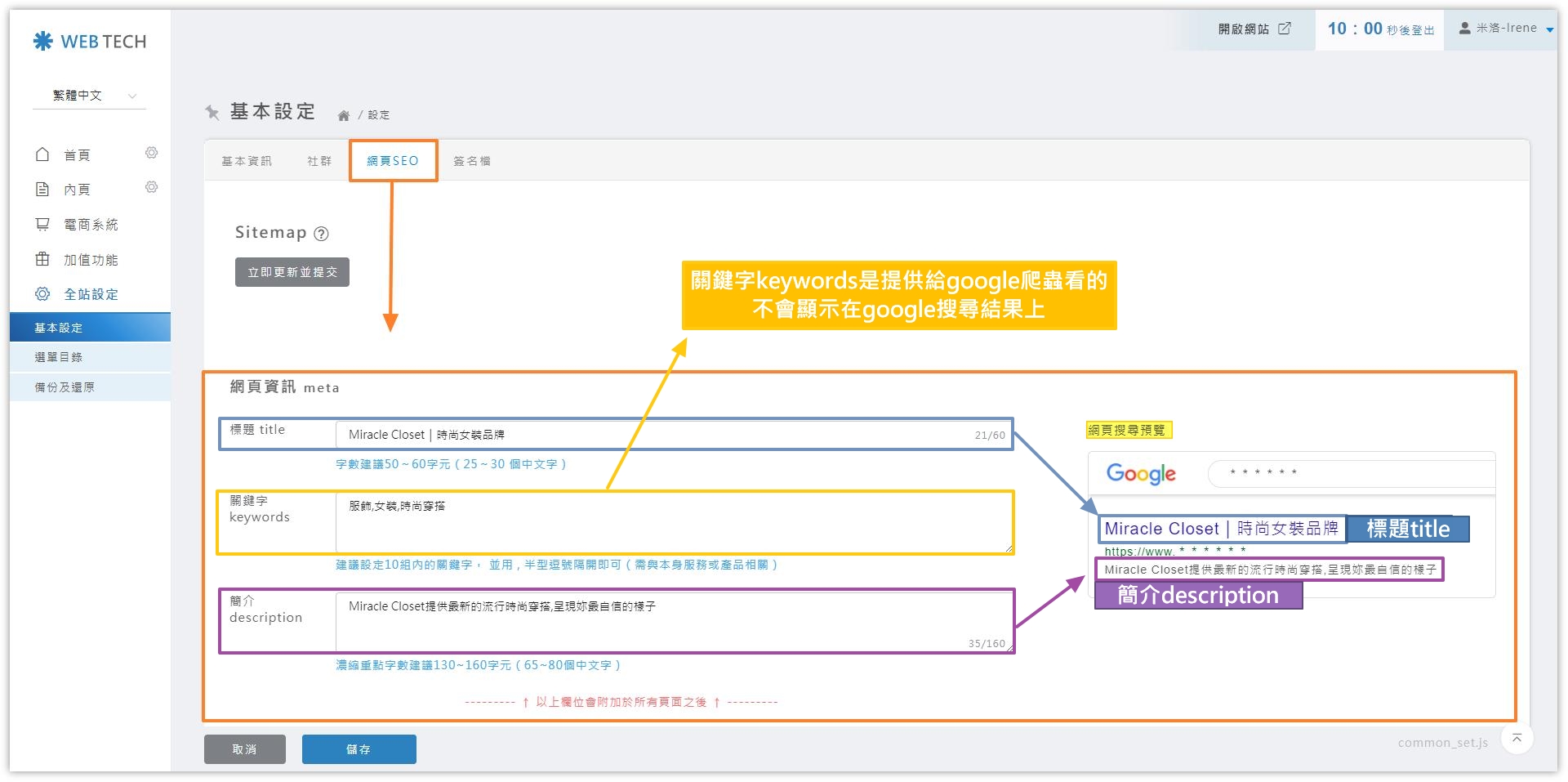Click the 加值功能 gift icon

coord(42,259)
